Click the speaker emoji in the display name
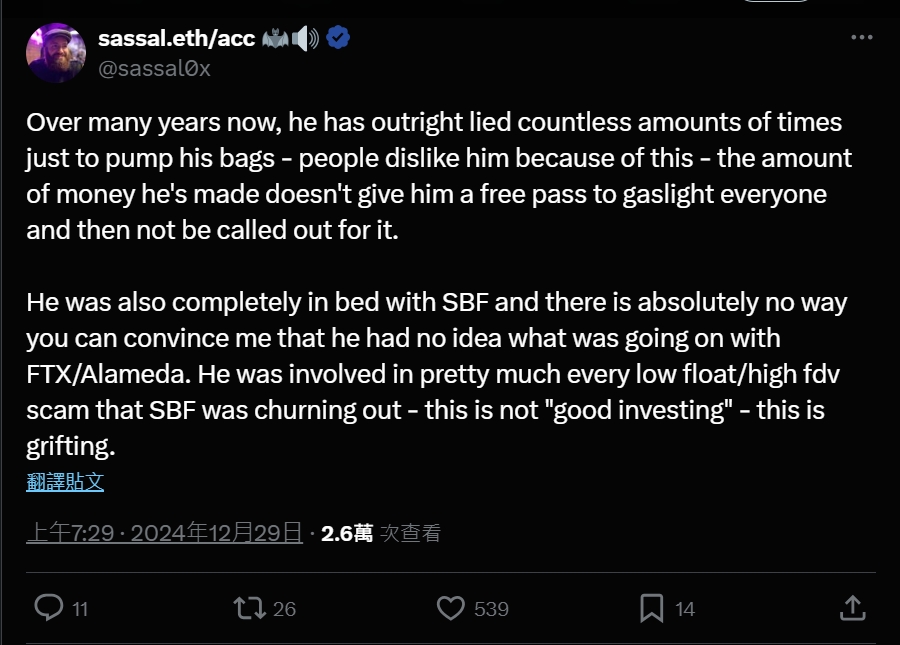 point(306,39)
